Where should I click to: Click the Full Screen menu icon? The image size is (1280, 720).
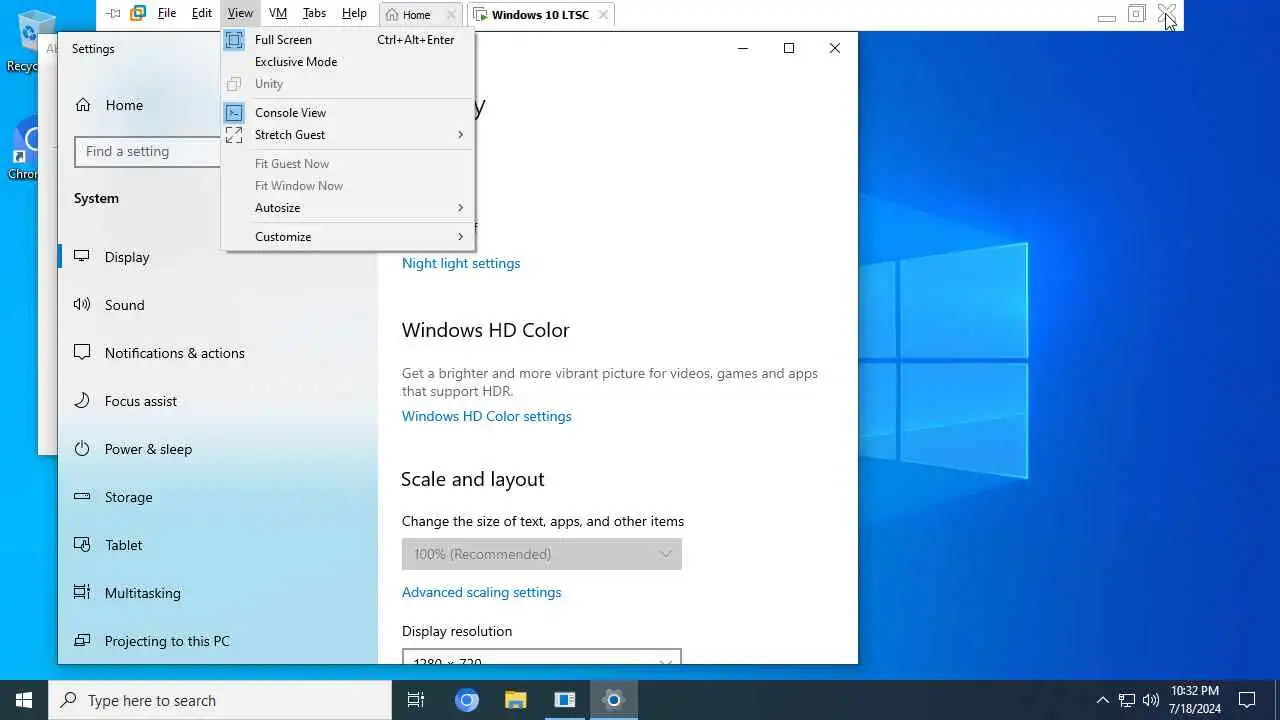coord(234,40)
